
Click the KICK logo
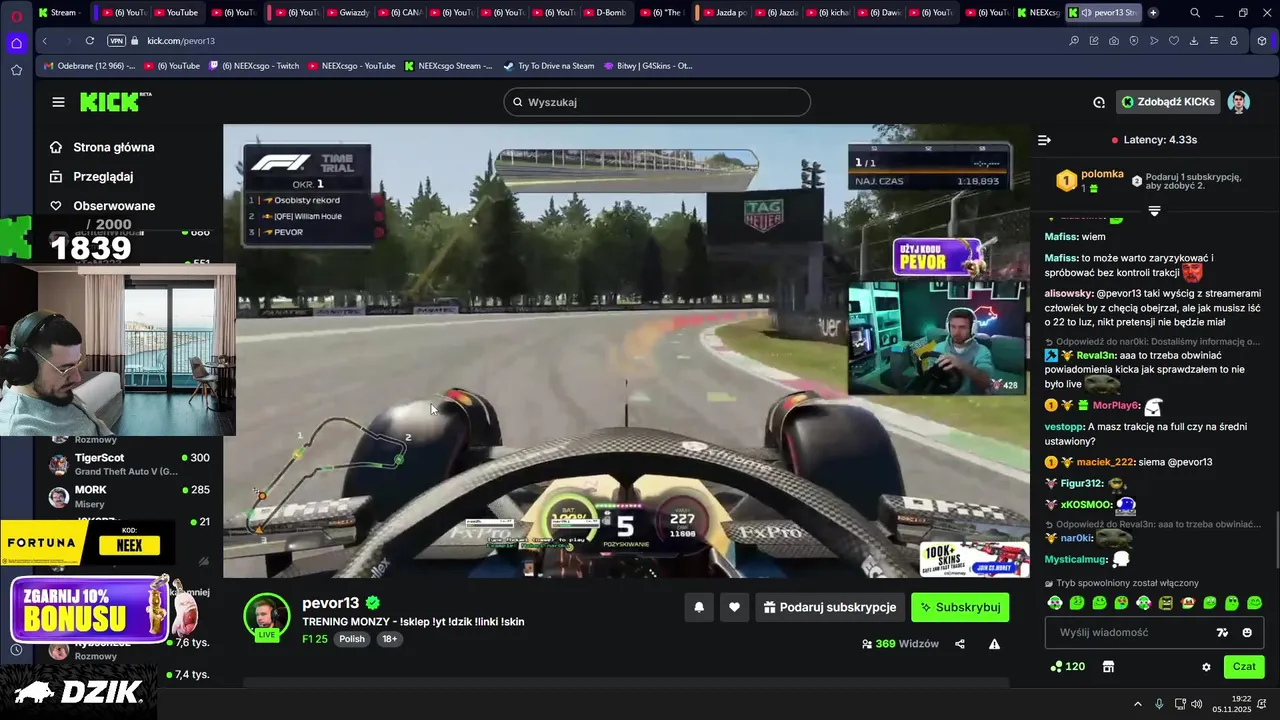(115, 102)
